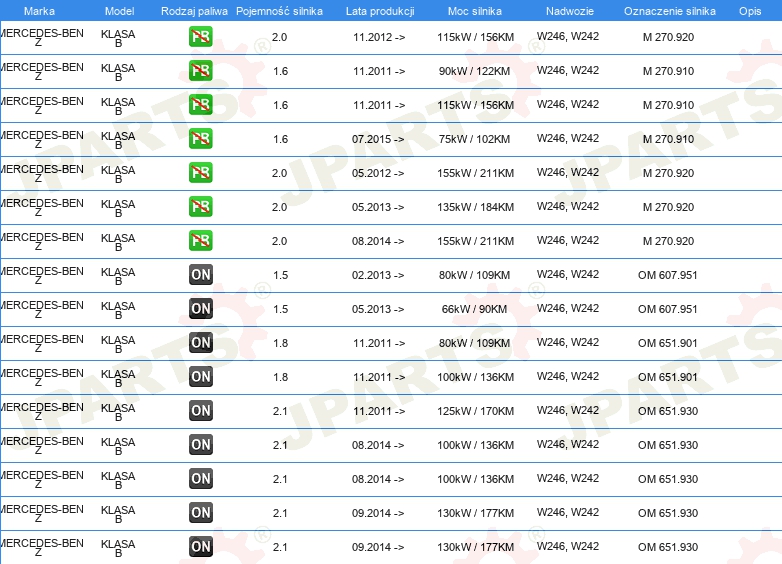Click the PB icon in the 05.2012 production row
The image size is (782, 564).
coord(201,173)
